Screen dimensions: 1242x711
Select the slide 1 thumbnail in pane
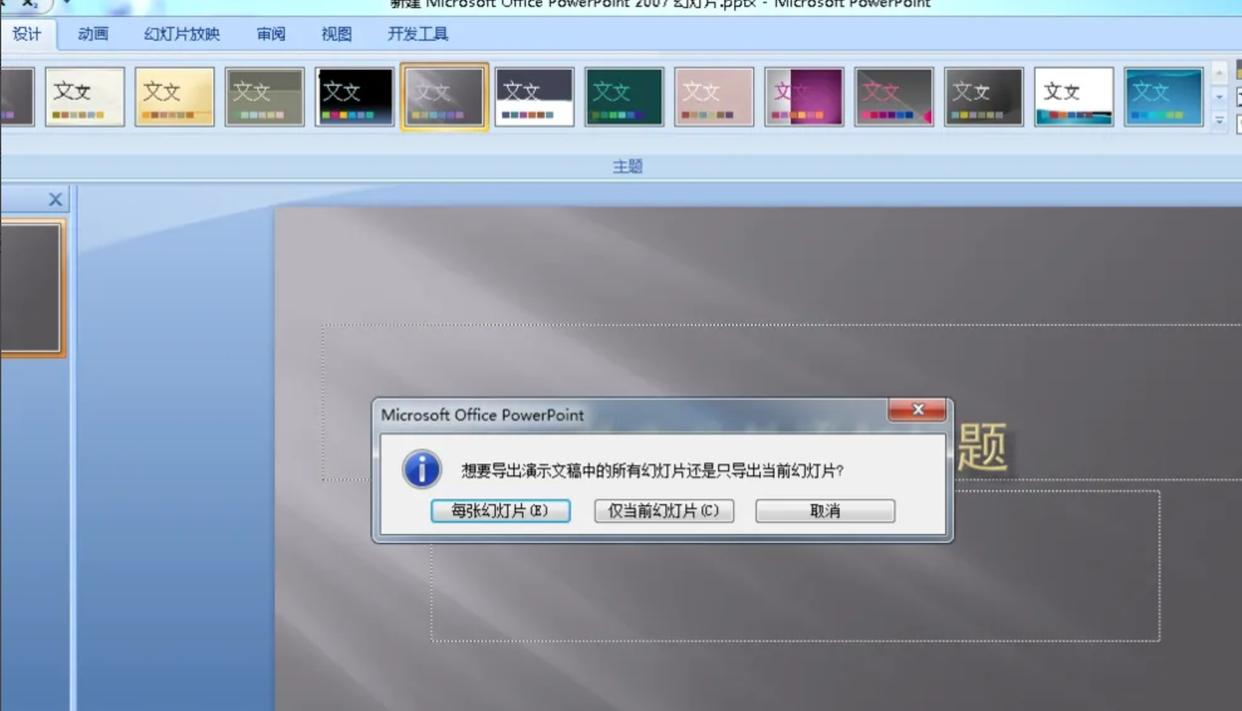[30, 288]
